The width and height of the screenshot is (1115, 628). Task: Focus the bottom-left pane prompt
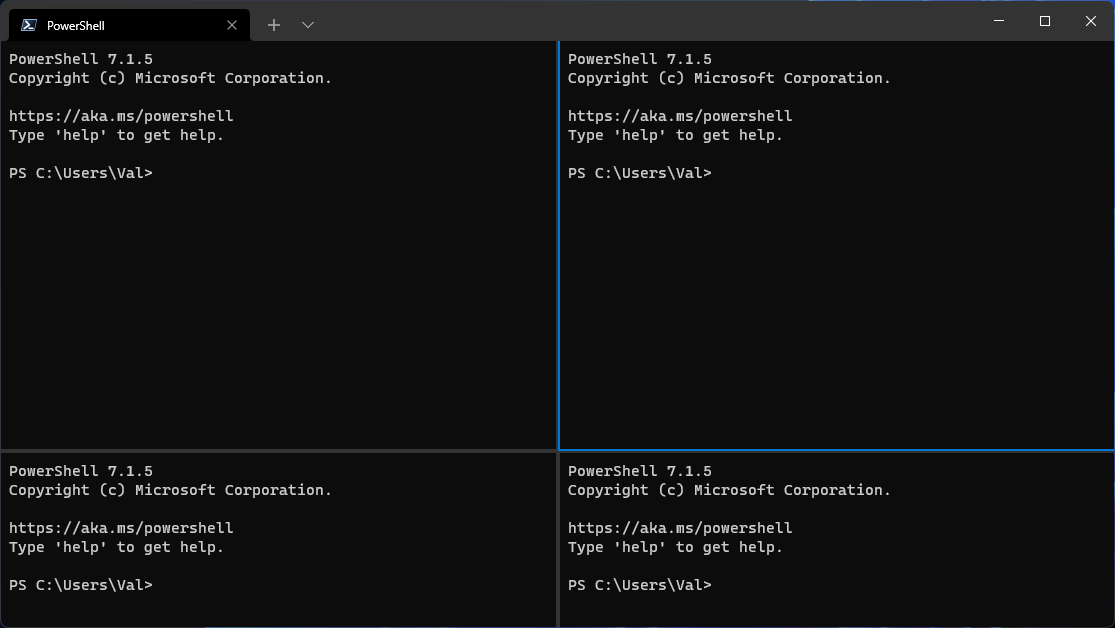tap(81, 585)
